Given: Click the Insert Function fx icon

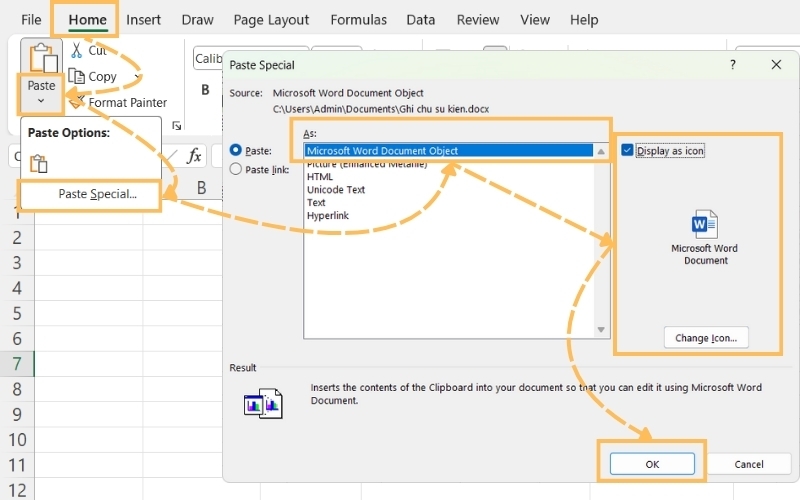Looking at the screenshot, I should [x=194, y=155].
